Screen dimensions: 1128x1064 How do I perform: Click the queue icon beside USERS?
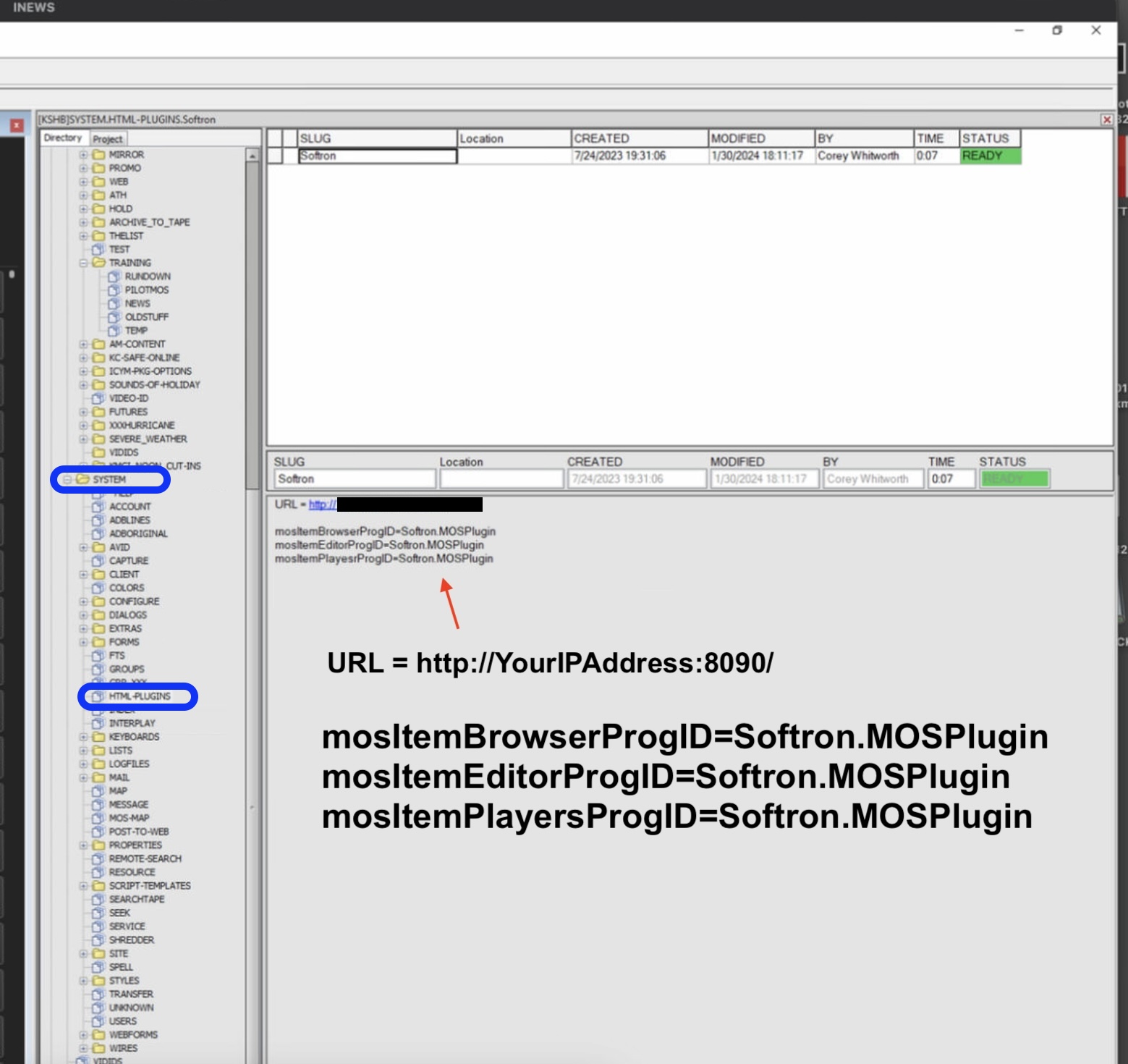99,1021
